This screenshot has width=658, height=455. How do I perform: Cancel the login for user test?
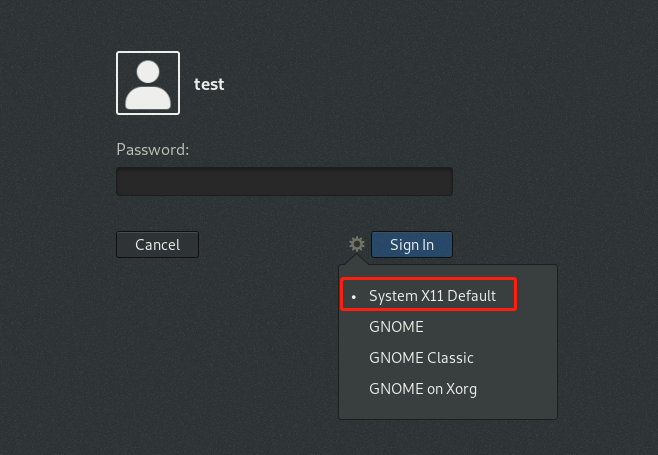157,245
